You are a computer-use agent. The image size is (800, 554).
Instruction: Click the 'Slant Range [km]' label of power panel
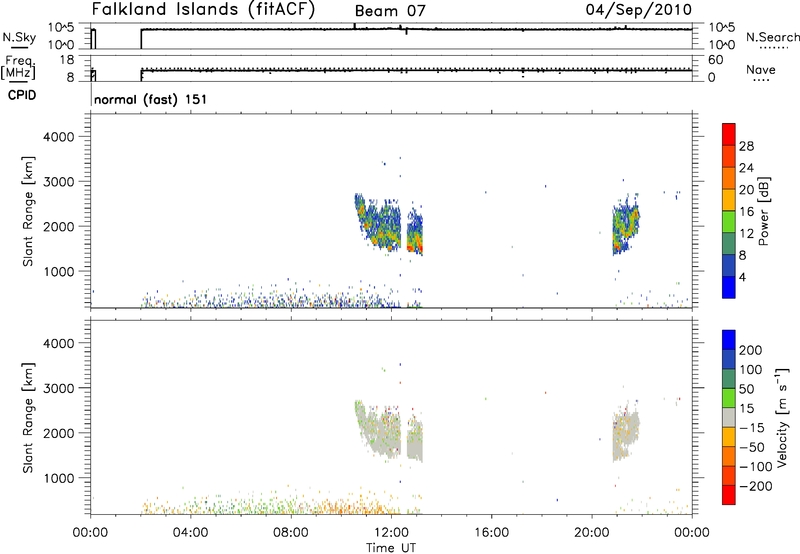[x=28, y=211]
